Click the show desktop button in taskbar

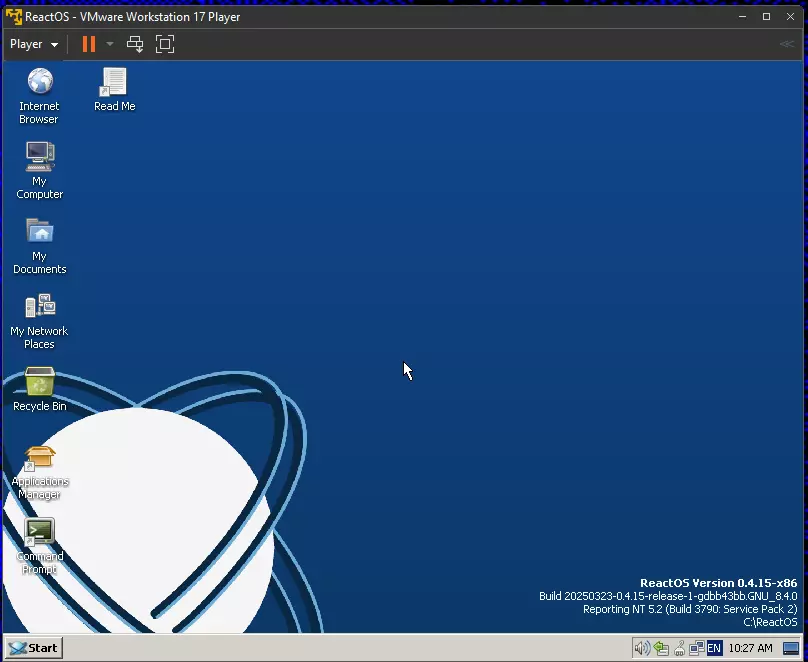(791, 648)
